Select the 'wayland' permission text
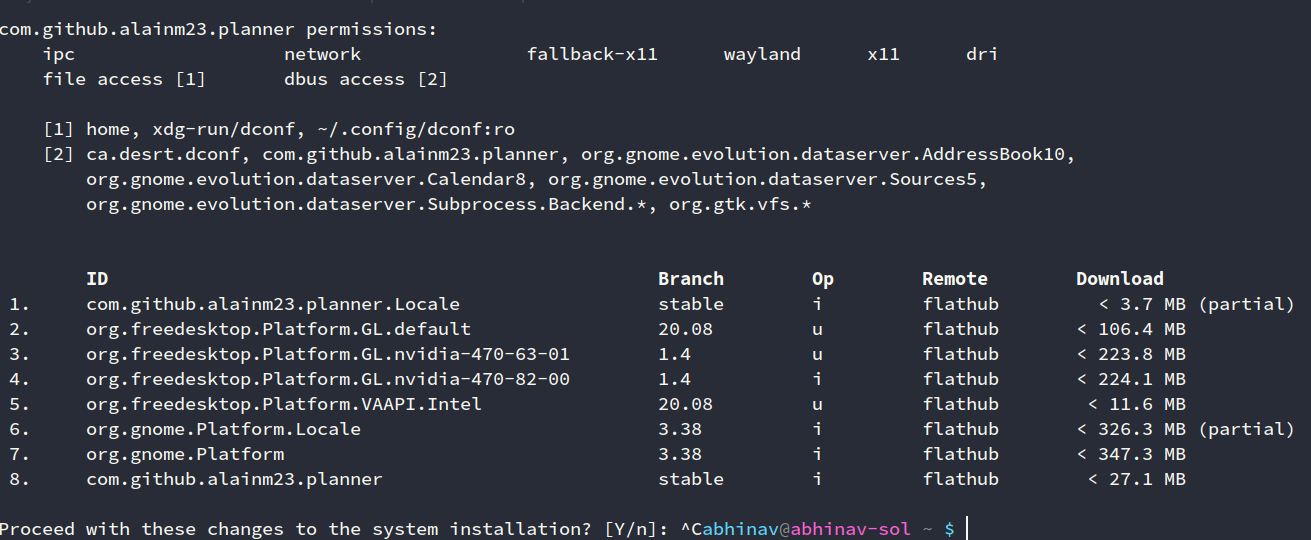Viewport: 1311px width, 540px height. coord(762,54)
